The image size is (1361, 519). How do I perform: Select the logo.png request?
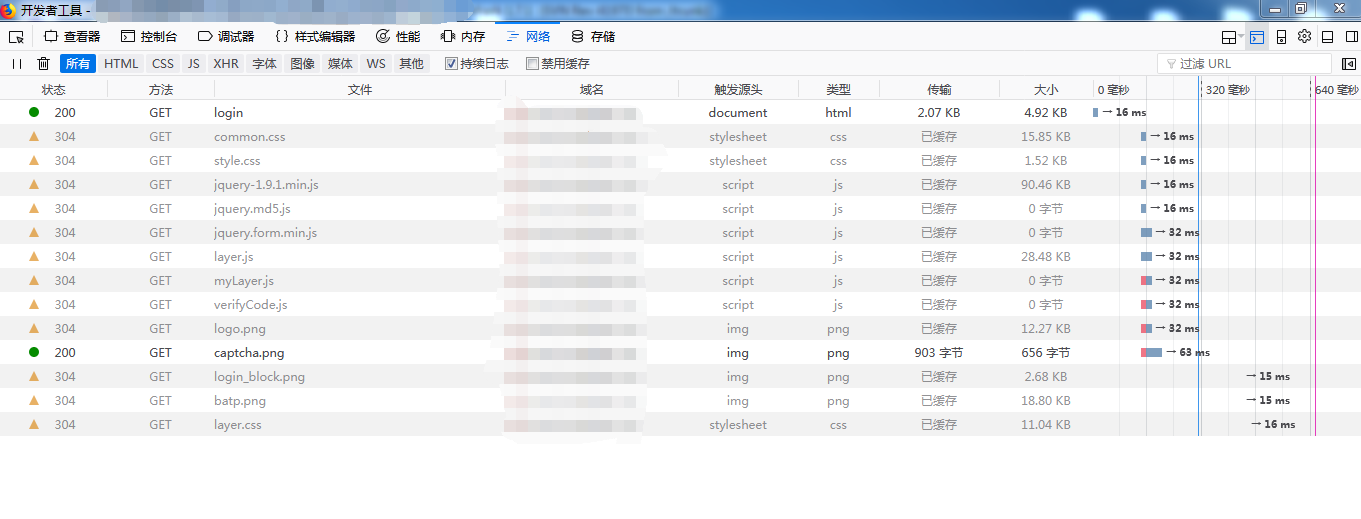(x=680, y=329)
